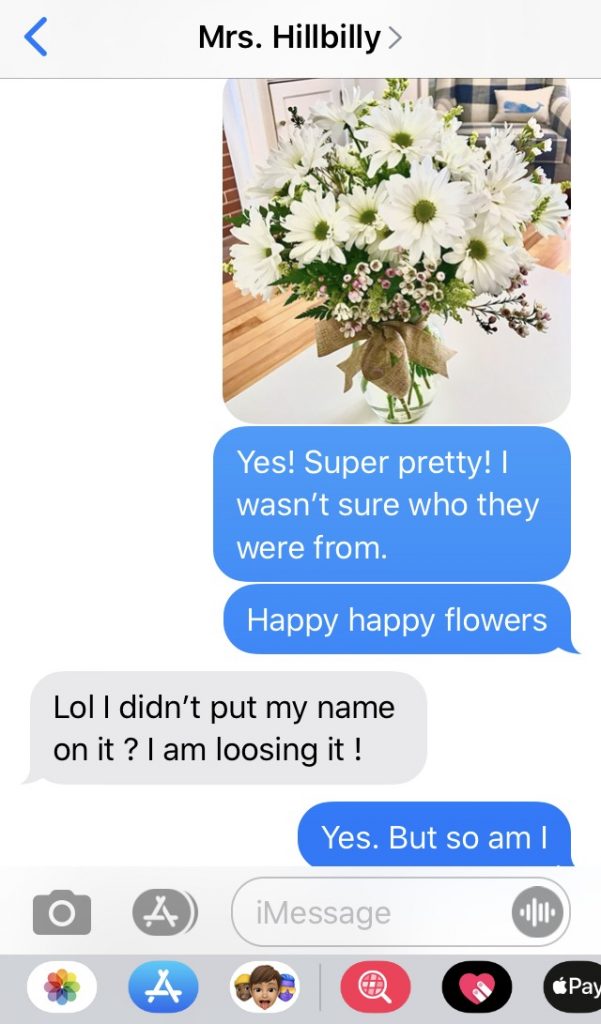Image resolution: width=601 pixels, height=1024 pixels.
Task: Open the Photos app in drawer
Action: 62,986
